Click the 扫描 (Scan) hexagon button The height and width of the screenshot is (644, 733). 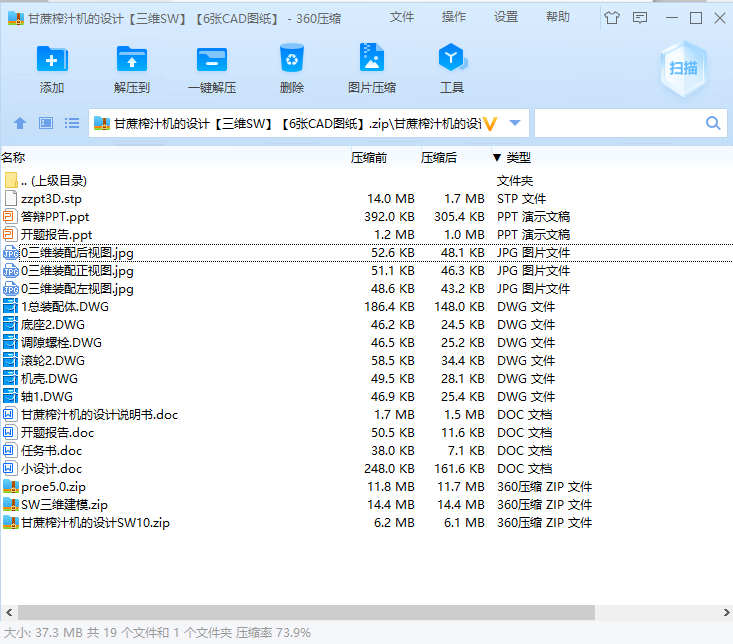[x=683, y=69]
